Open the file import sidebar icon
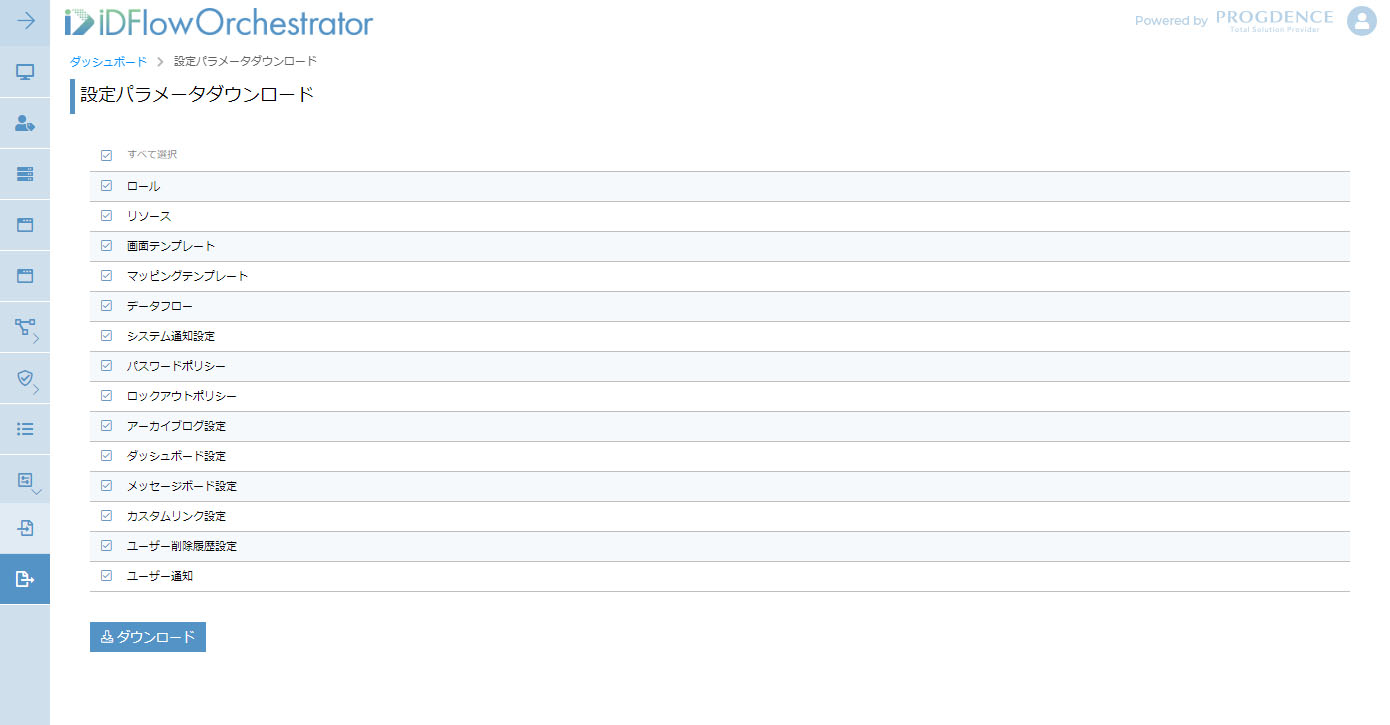Image resolution: width=1390 pixels, height=725 pixels. [25, 528]
